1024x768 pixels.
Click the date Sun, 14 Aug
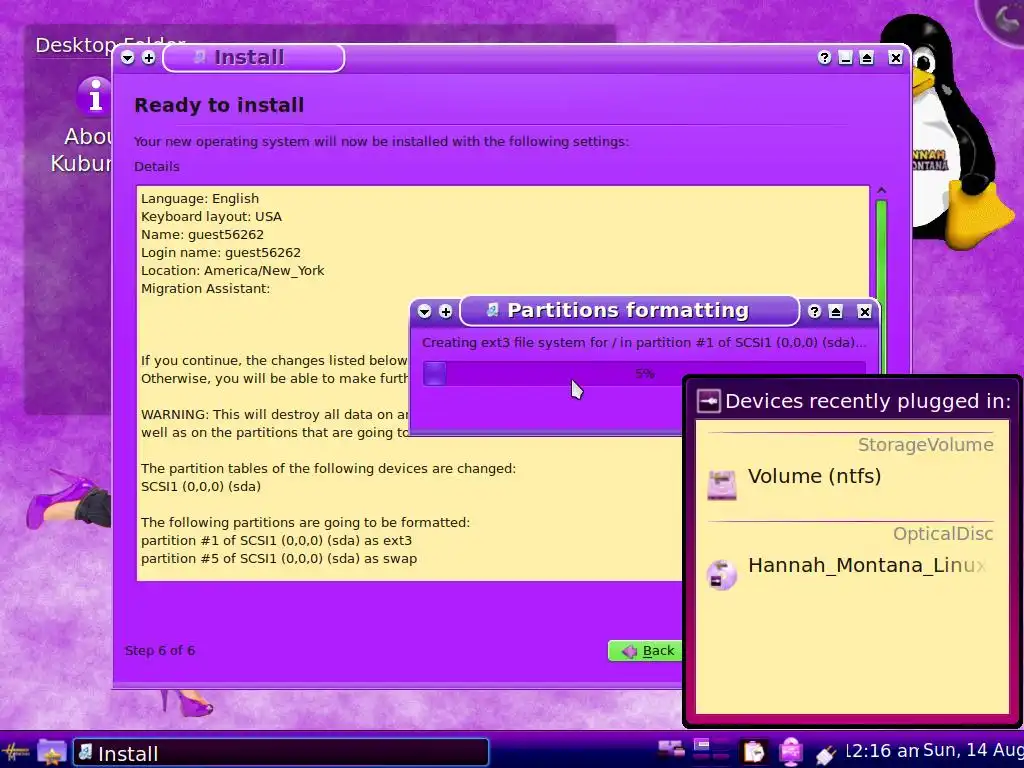[973, 751]
